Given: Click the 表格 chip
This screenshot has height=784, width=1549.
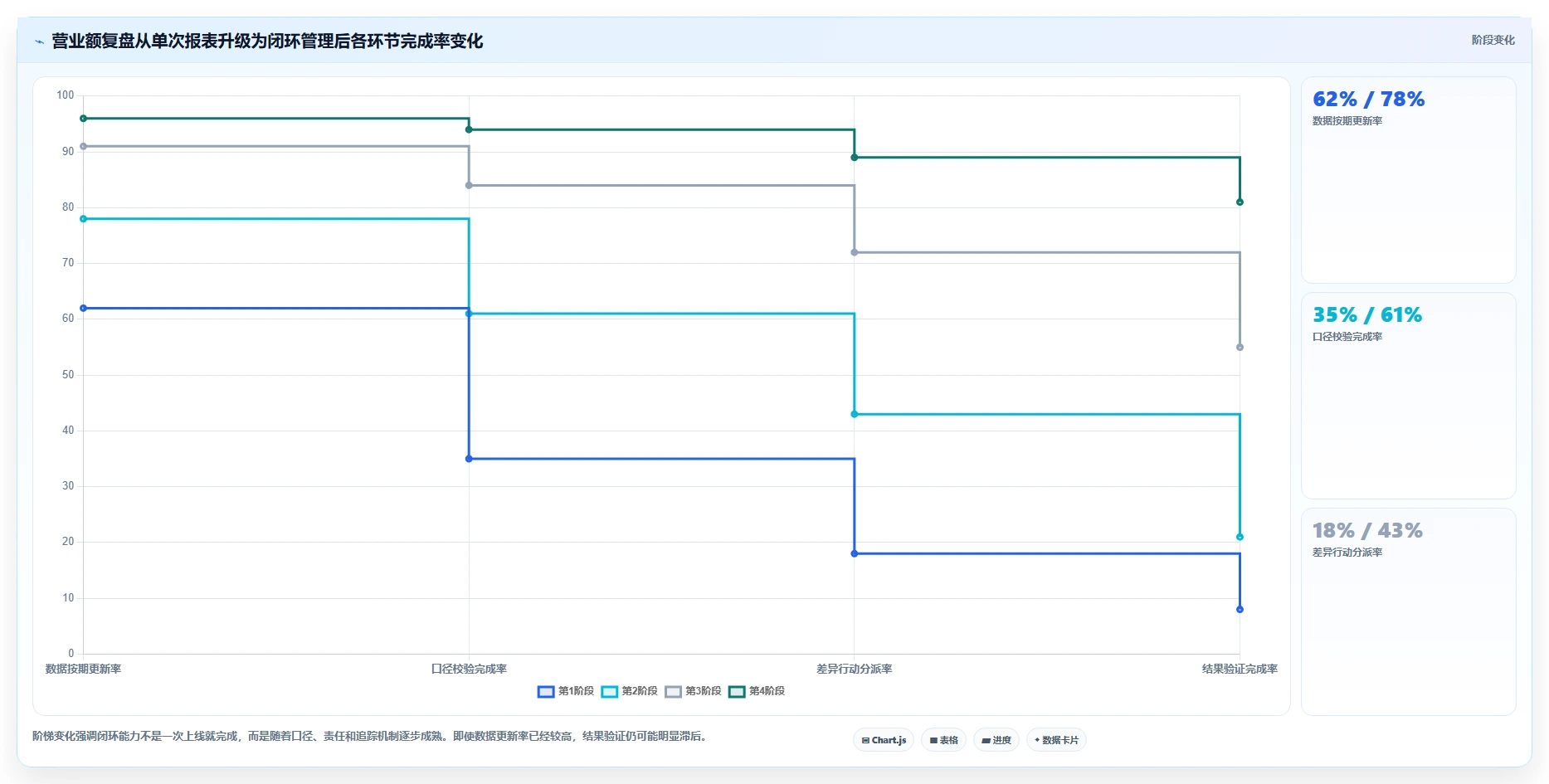Looking at the screenshot, I should point(944,740).
